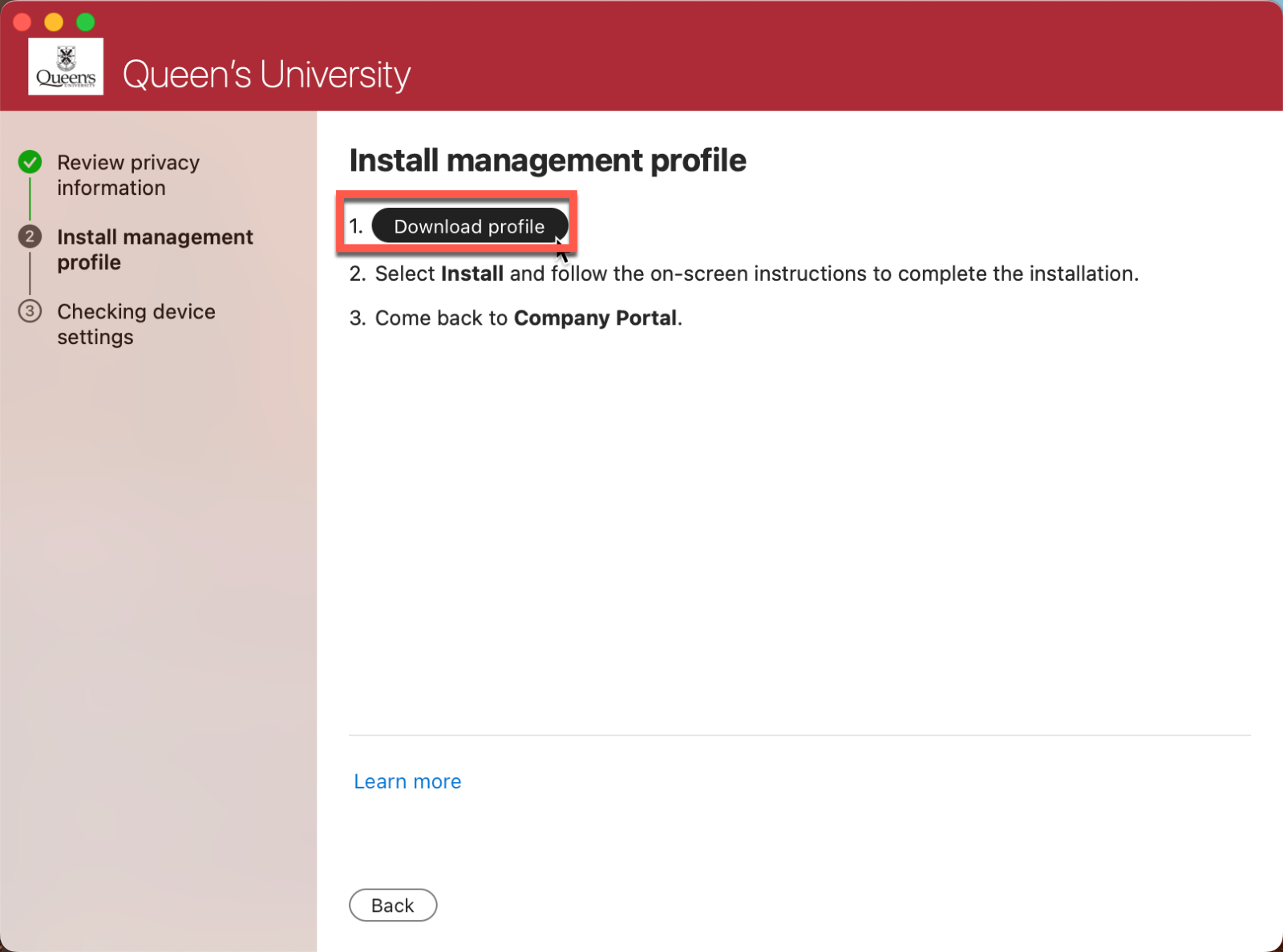Image resolution: width=1283 pixels, height=952 pixels.
Task: Click the Company Portal bold text in step three
Action: (x=594, y=318)
